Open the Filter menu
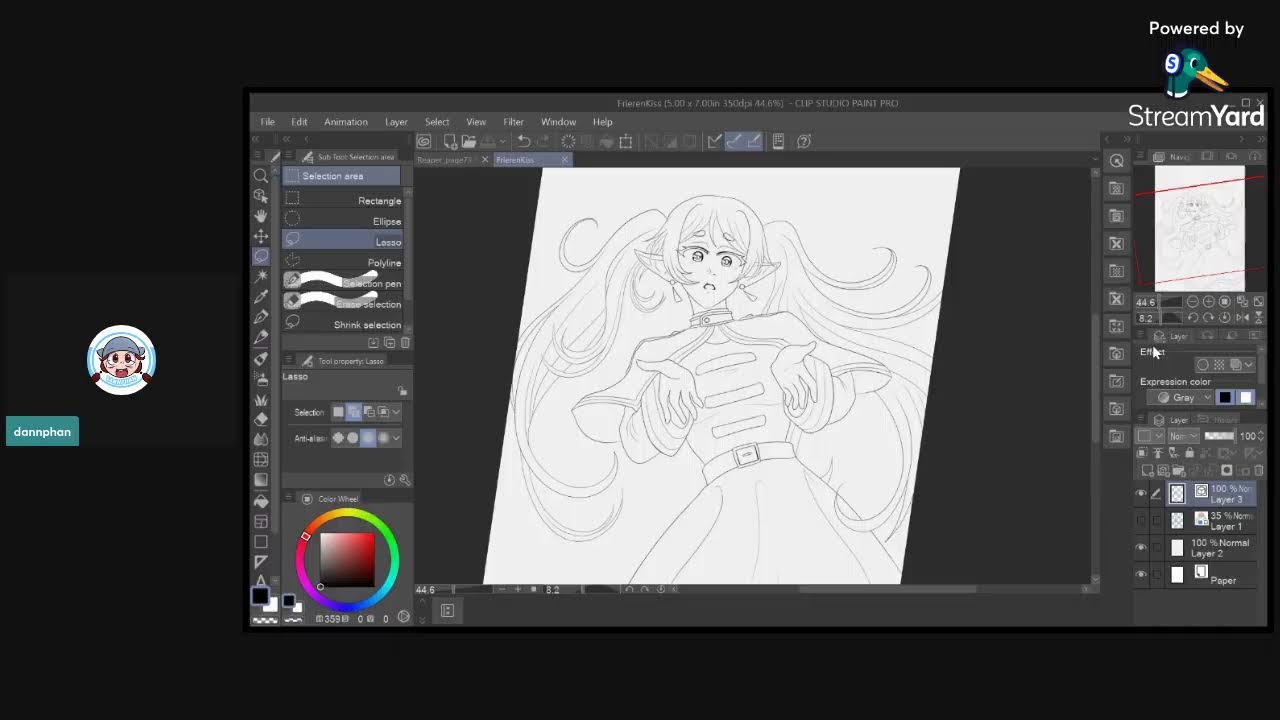 pos(513,122)
